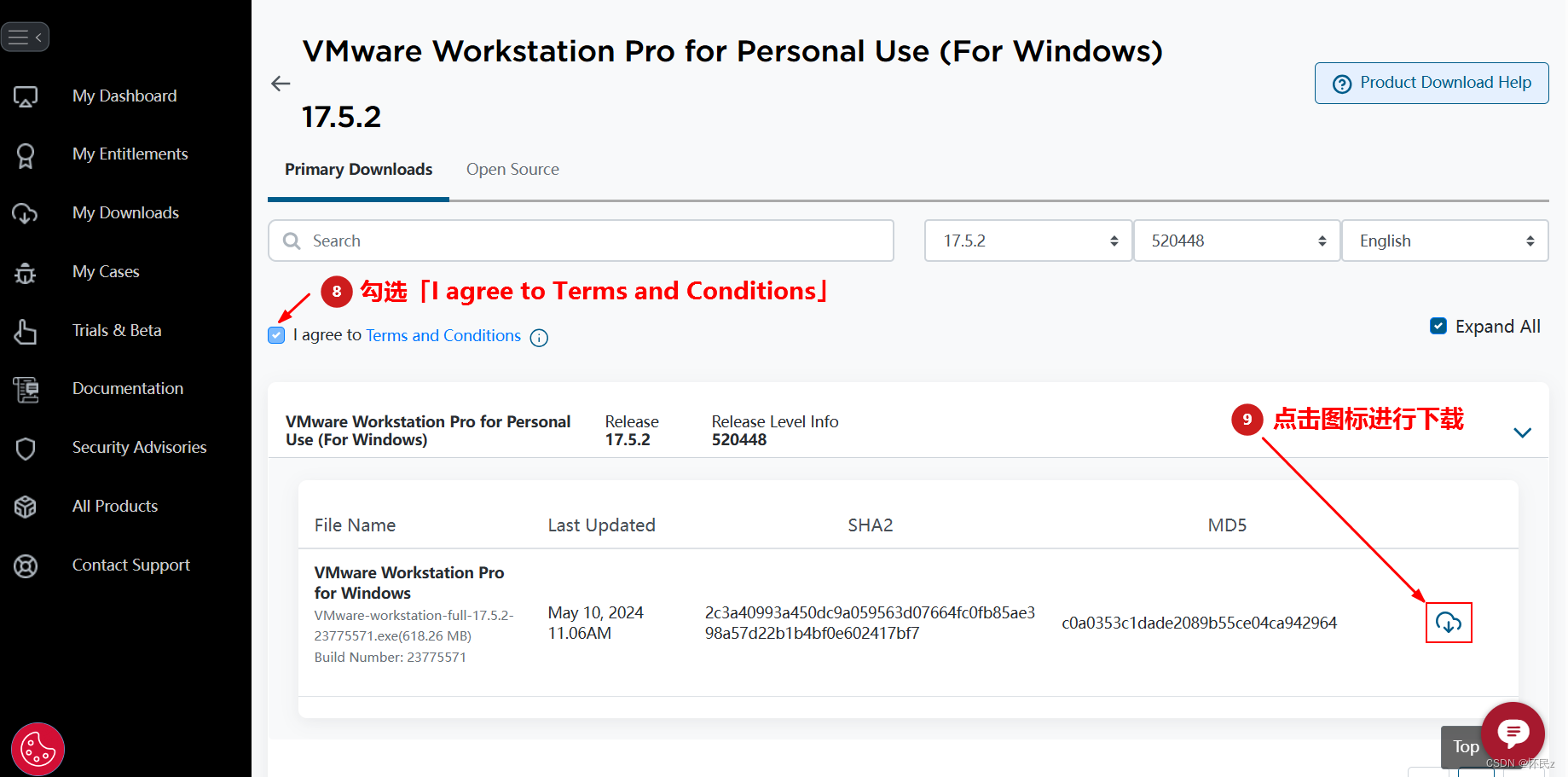Click the File Name column header
Image resolution: width=1568 pixels, height=777 pixels.
coord(355,525)
